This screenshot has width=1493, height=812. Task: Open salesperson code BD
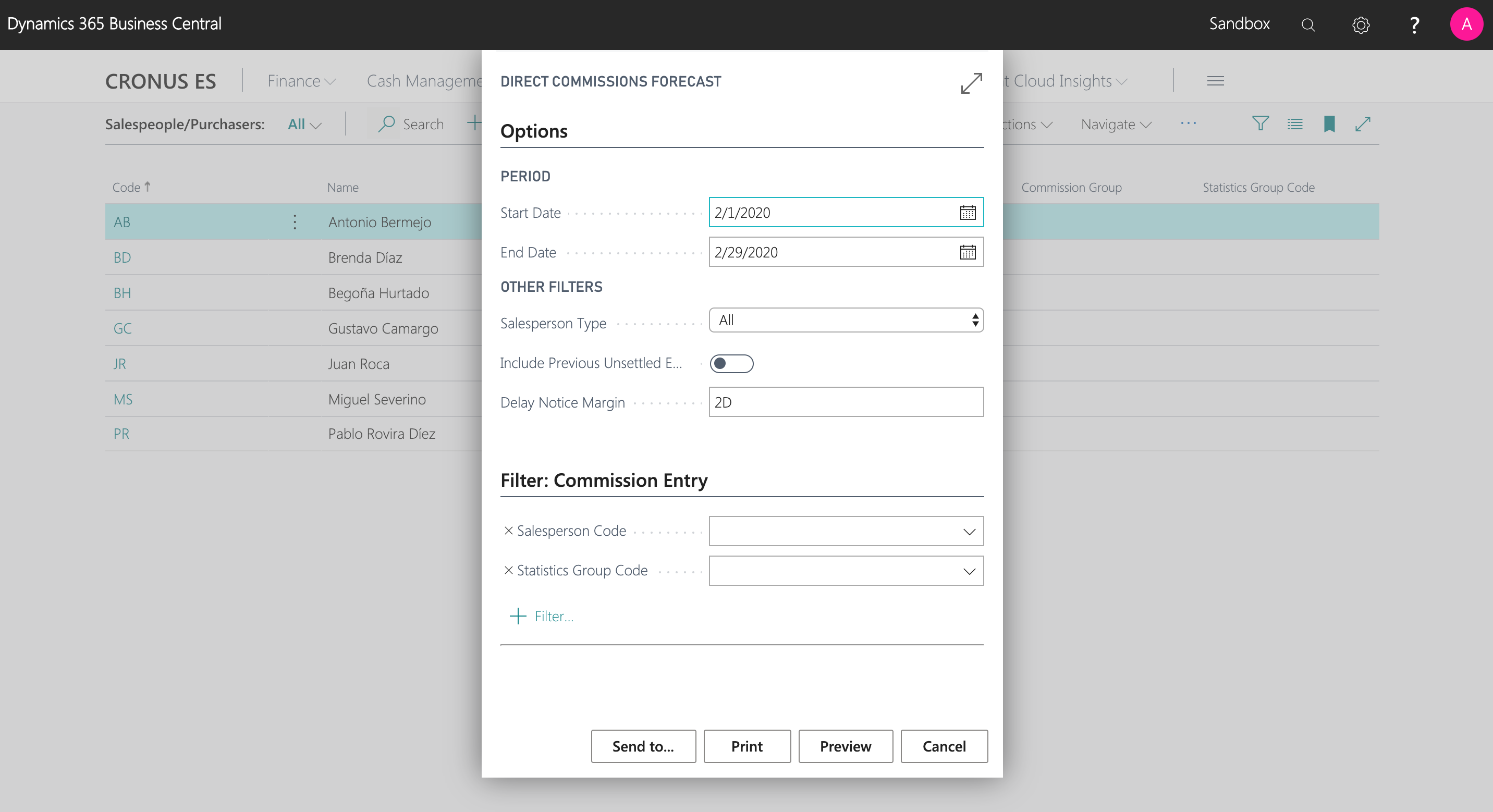coord(121,257)
